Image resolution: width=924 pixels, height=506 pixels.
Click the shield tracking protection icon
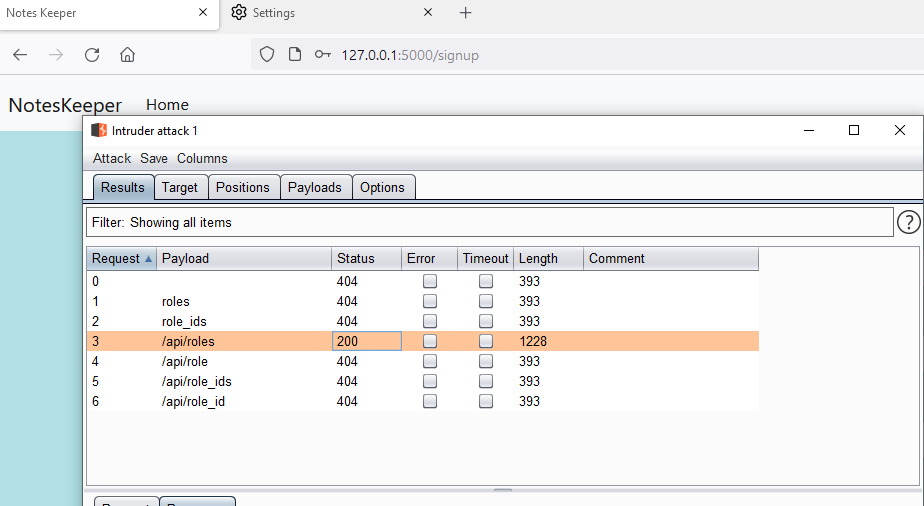[x=267, y=55]
